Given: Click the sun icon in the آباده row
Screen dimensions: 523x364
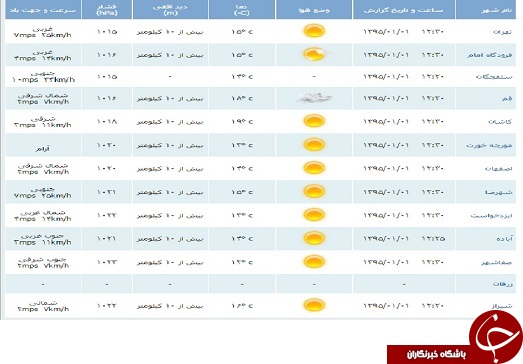Looking at the screenshot, I should coord(314,238).
